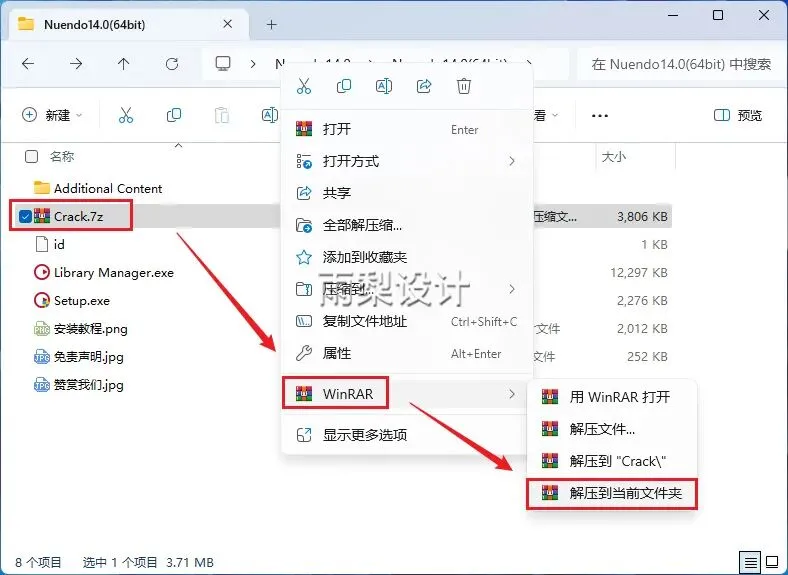
Task: Click the rename icon in the context menu
Action: click(x=384, y=86)
